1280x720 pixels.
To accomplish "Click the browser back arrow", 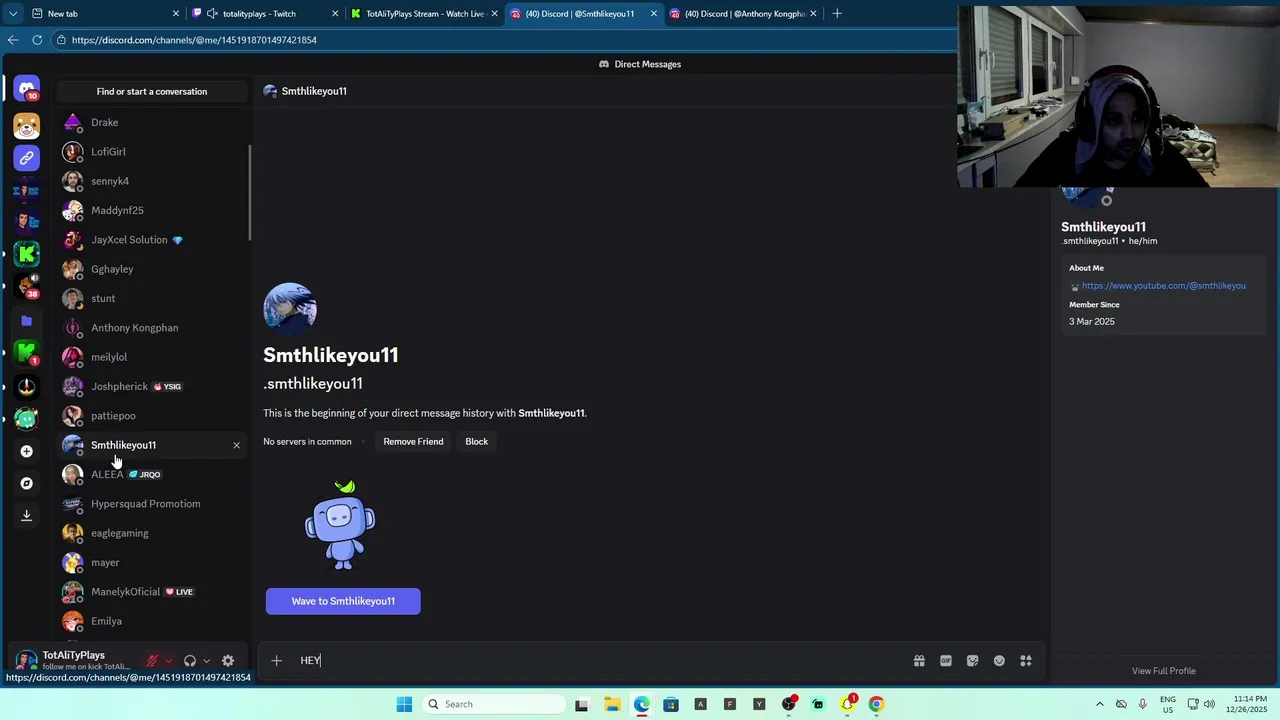I will tap(12, 40).
